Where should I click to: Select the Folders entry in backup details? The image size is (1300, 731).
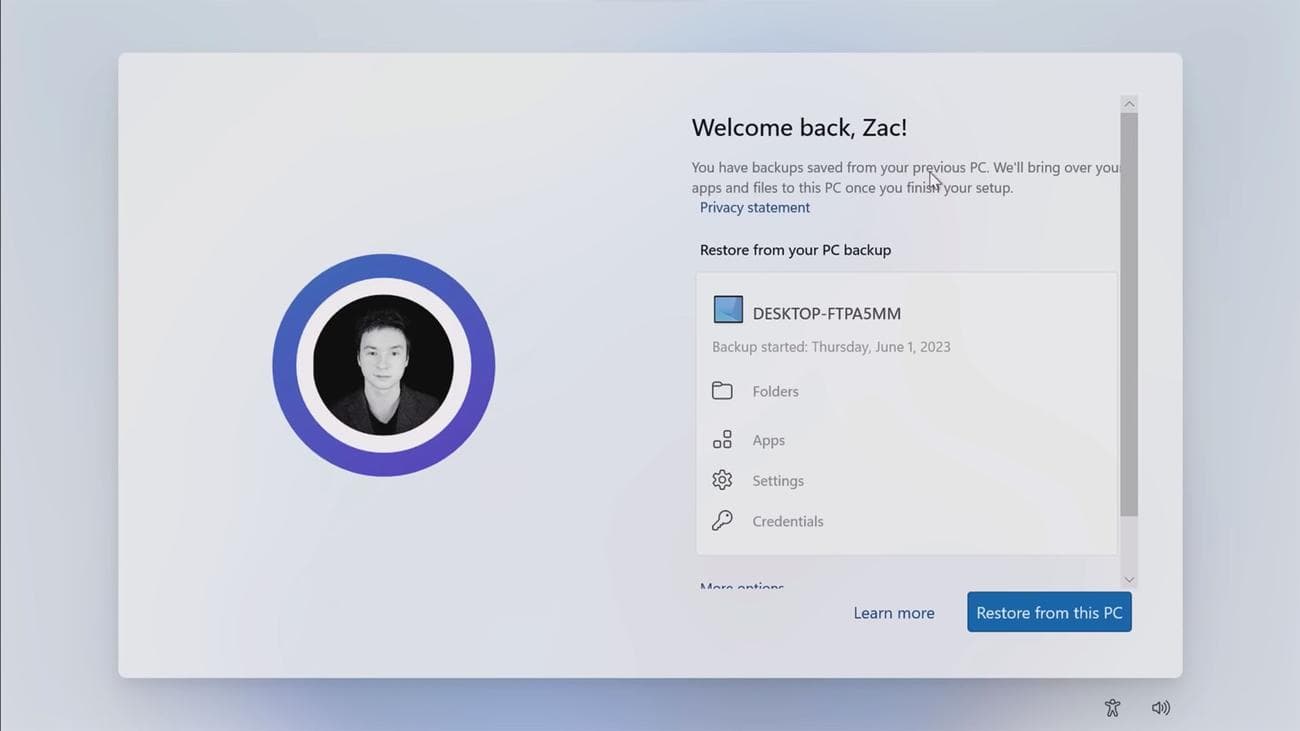[775, 391]
